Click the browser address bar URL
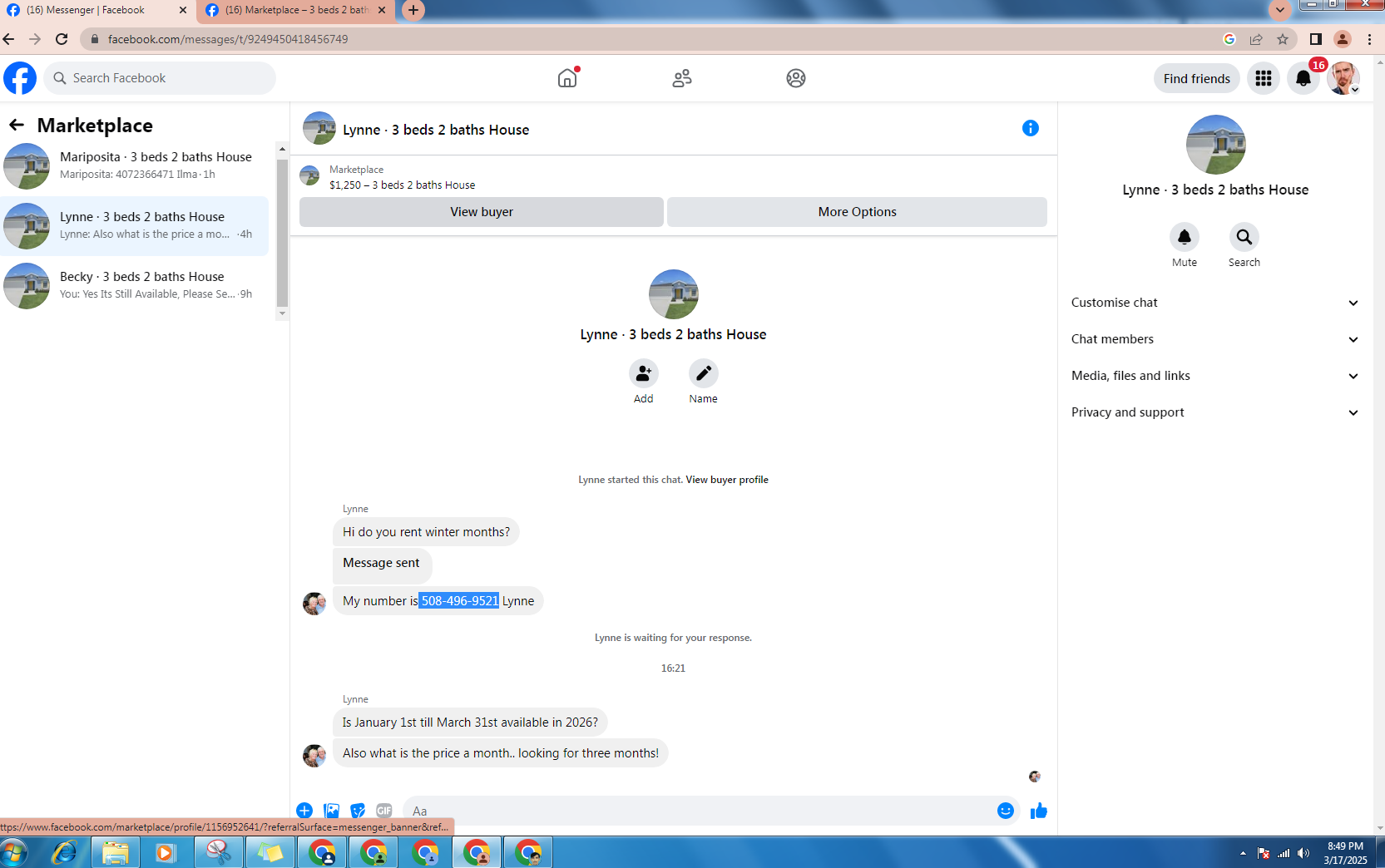The image size is (1385, 868). coord(228,39)
